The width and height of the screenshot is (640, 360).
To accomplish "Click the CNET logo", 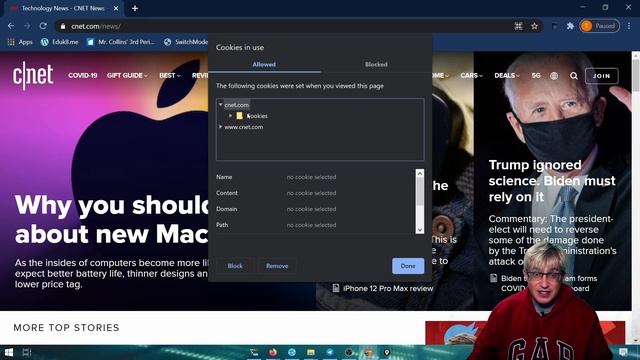I will click(x=33, y=76).
